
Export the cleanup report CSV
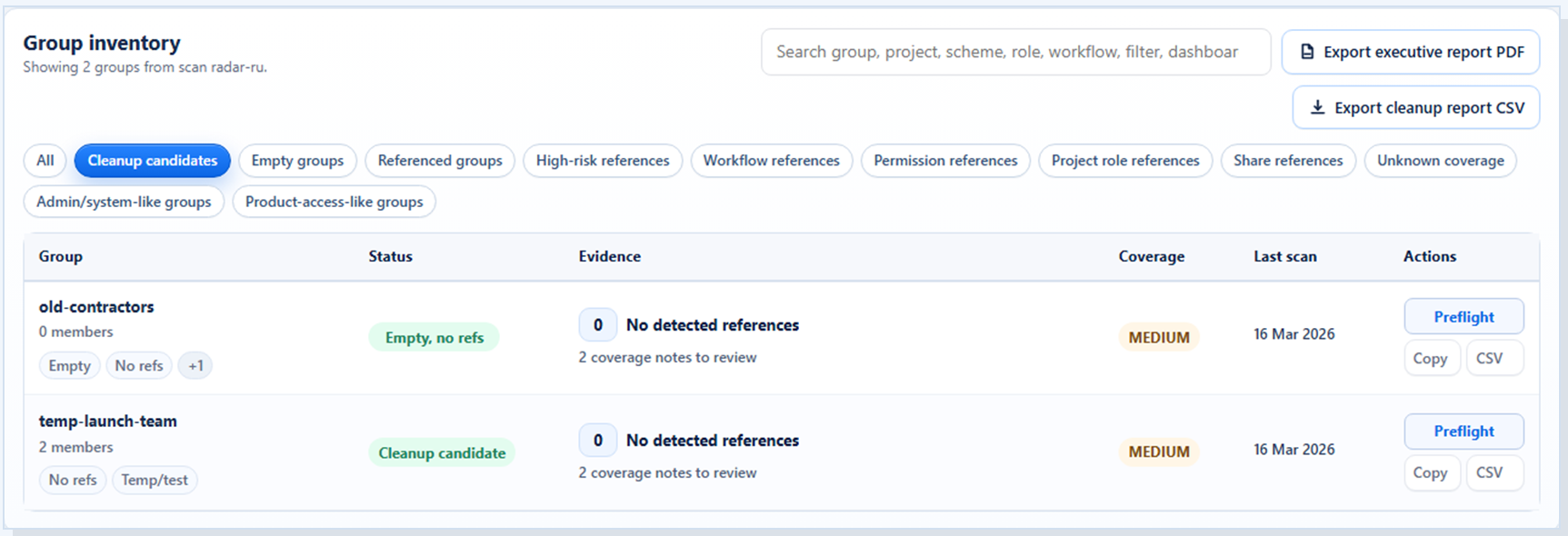1415,107
